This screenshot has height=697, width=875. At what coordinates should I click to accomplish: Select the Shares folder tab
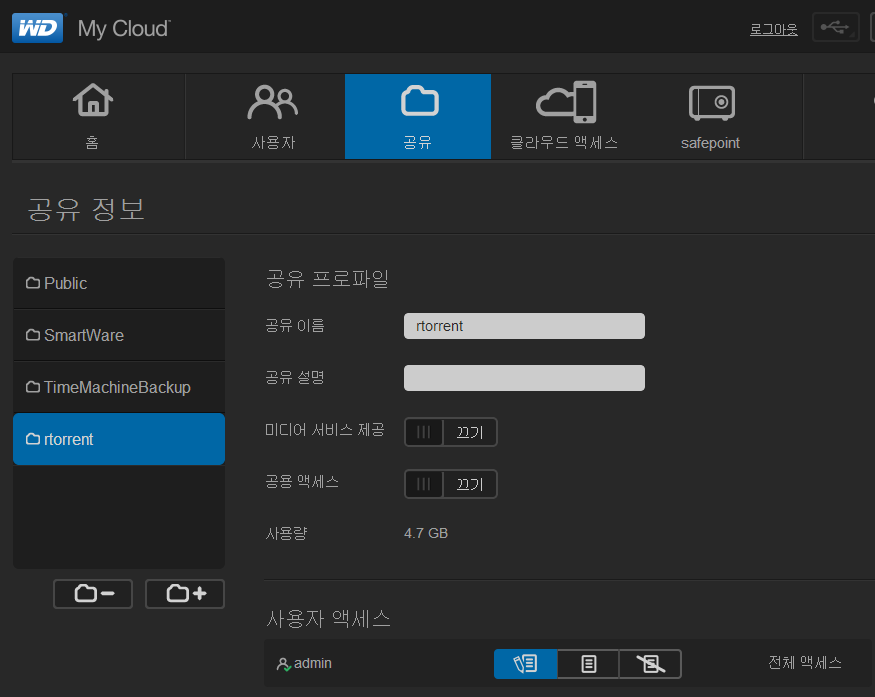418,116
